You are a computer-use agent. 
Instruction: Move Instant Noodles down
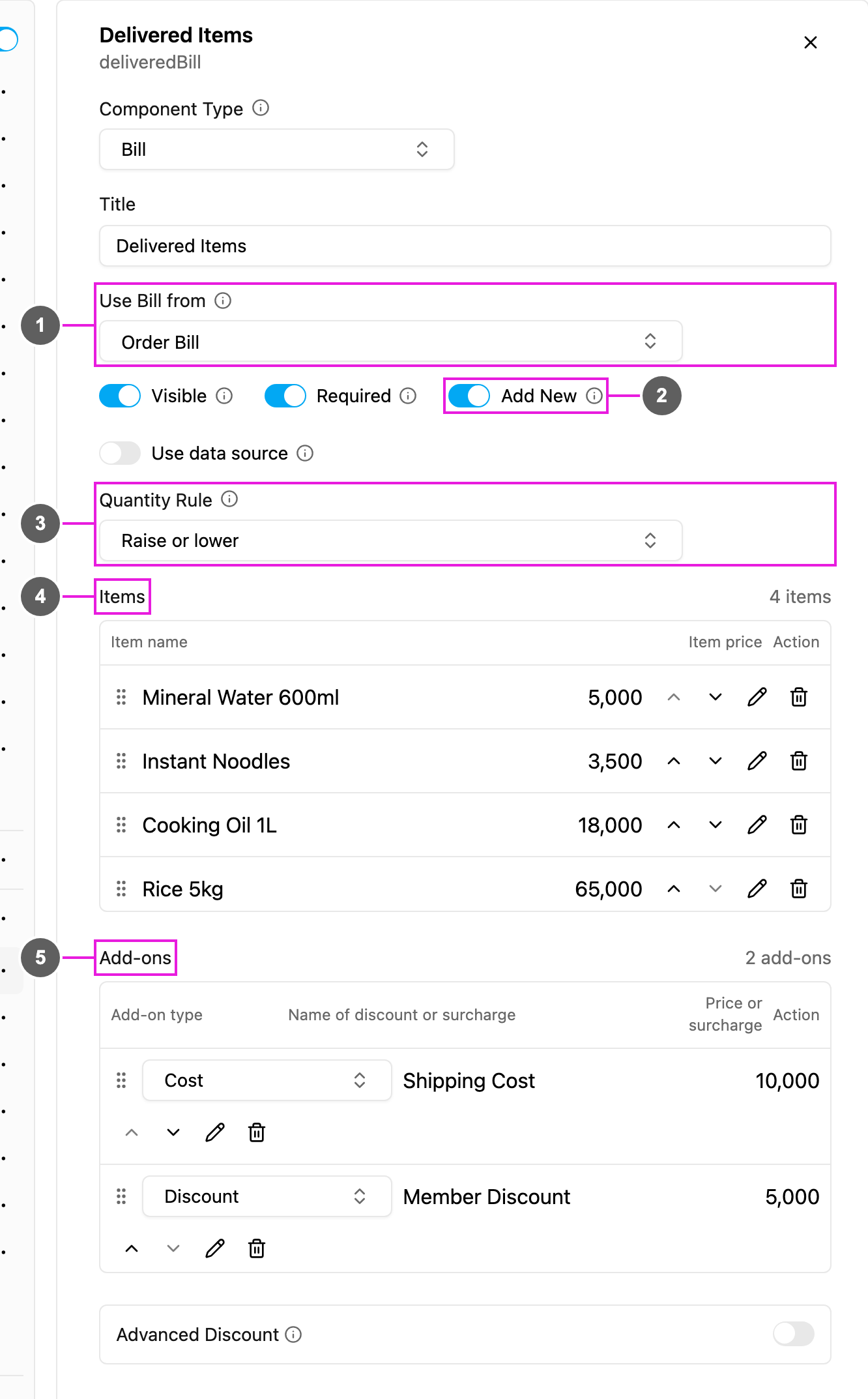pyautogui.click(x=716, y=761)
